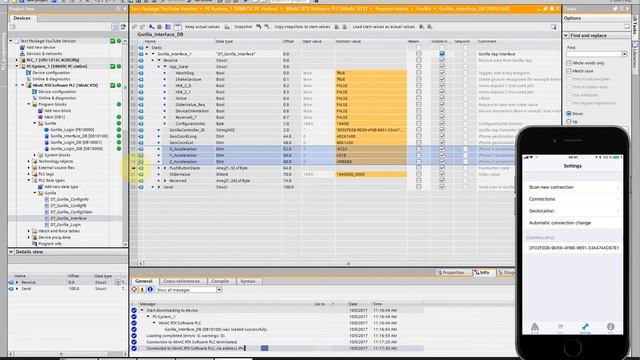Select the DT_Gorilla_Login tree item

coord(65,224)
